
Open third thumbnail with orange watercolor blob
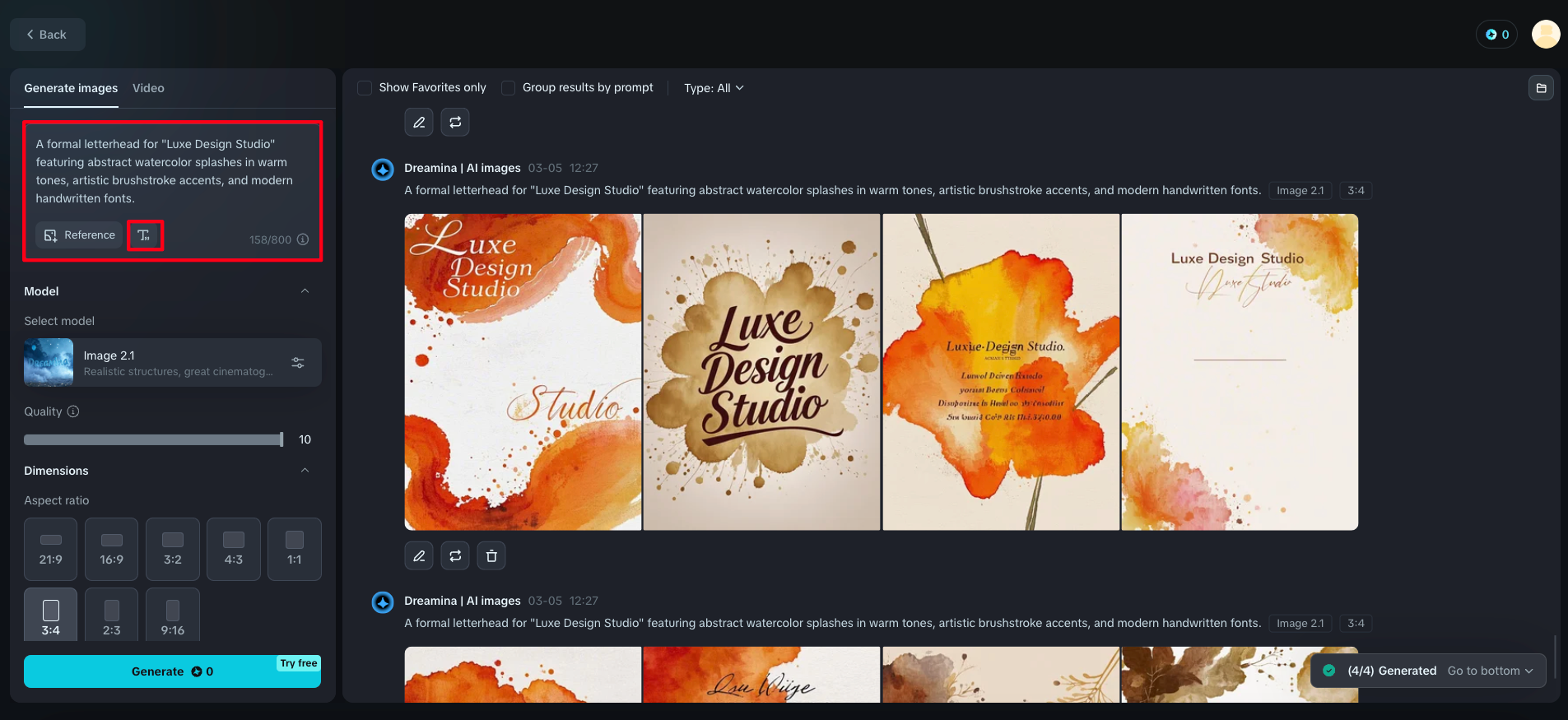(1001, 372)
